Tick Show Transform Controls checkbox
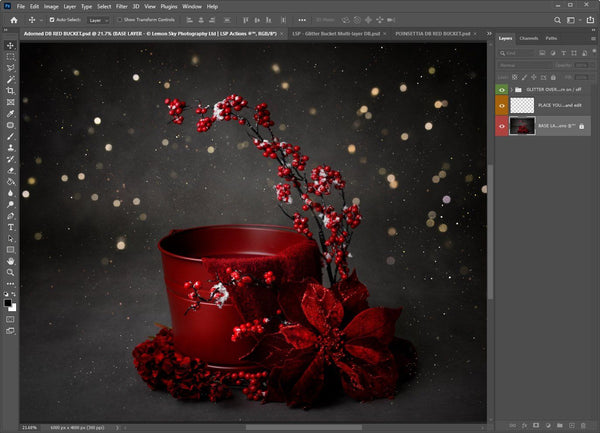The width and height of the screenshot is (600, 433). (x=121, y=19)
